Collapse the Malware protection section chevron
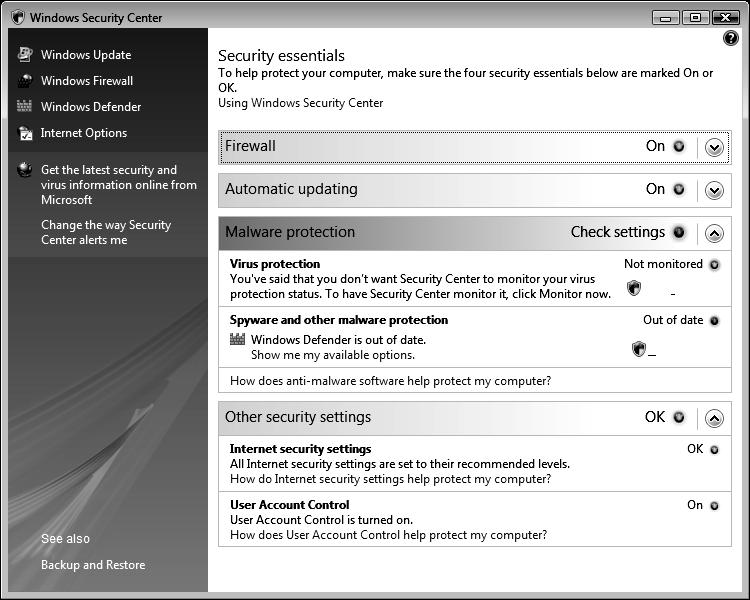750x600 pixels. tap(714, 233)
